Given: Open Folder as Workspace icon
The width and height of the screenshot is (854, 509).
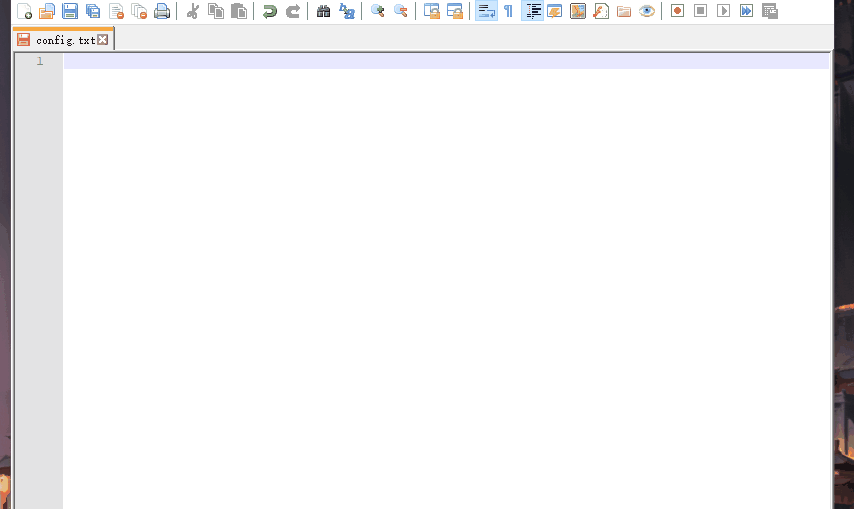Looking at the screenshot, I should tap(624, 11).
